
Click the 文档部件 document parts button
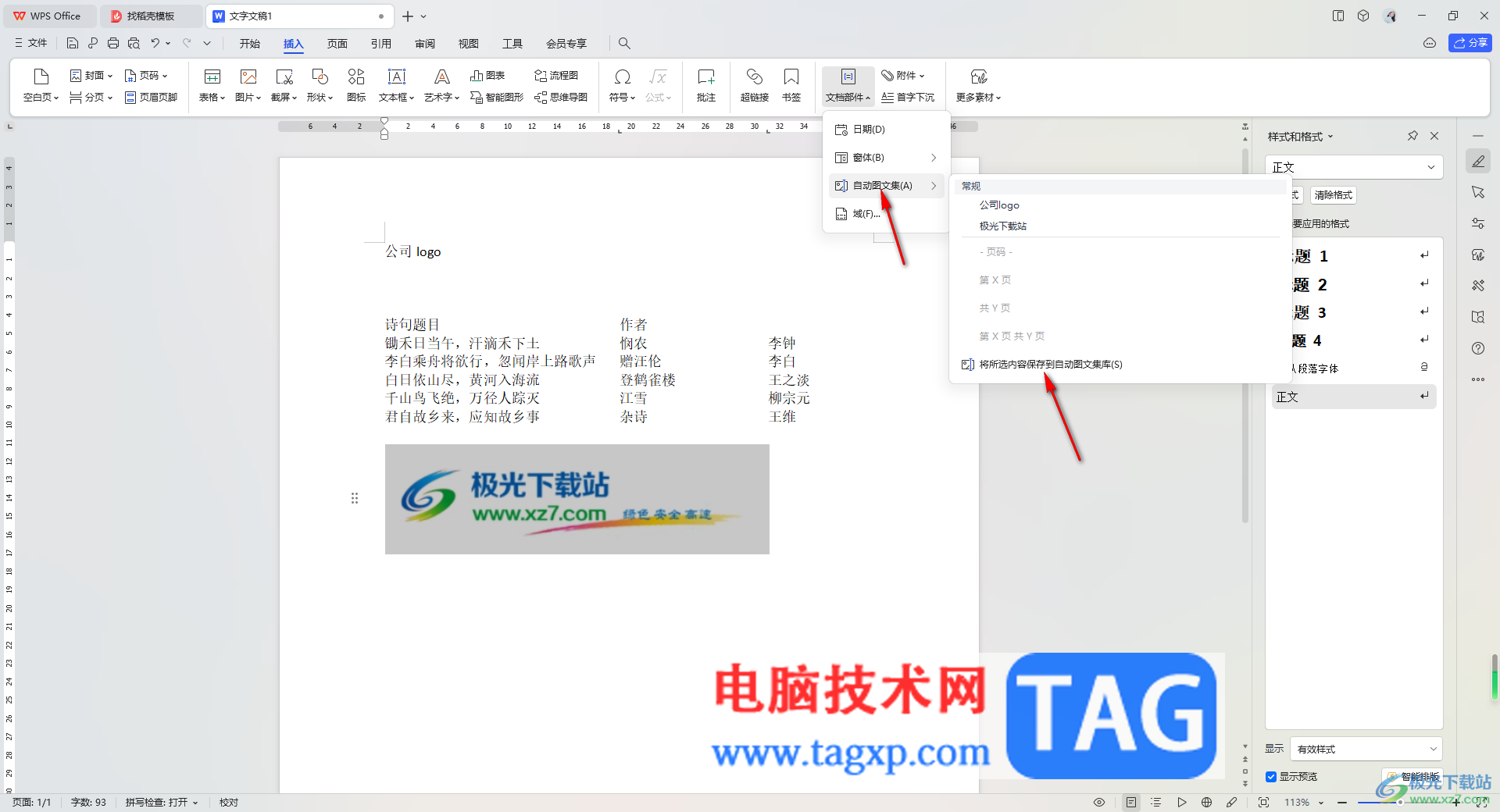(x=848, y=85)
